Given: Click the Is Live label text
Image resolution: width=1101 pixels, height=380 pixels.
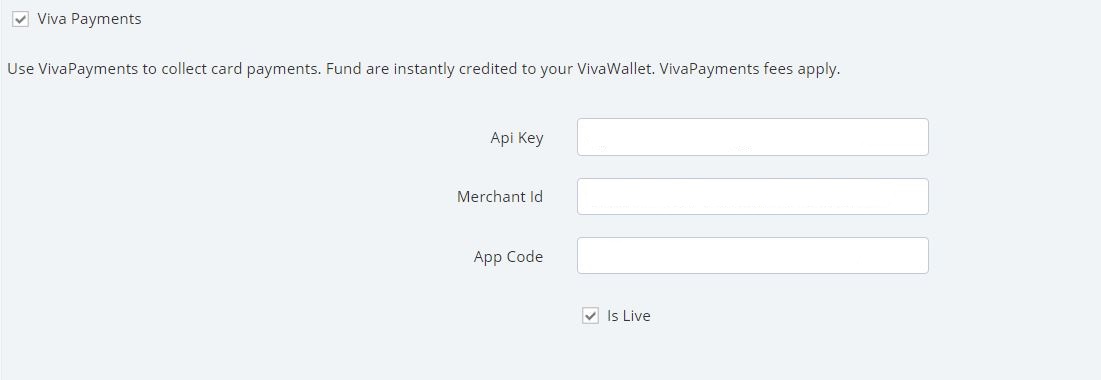Looking at the screenshot, I should point(628,315).
